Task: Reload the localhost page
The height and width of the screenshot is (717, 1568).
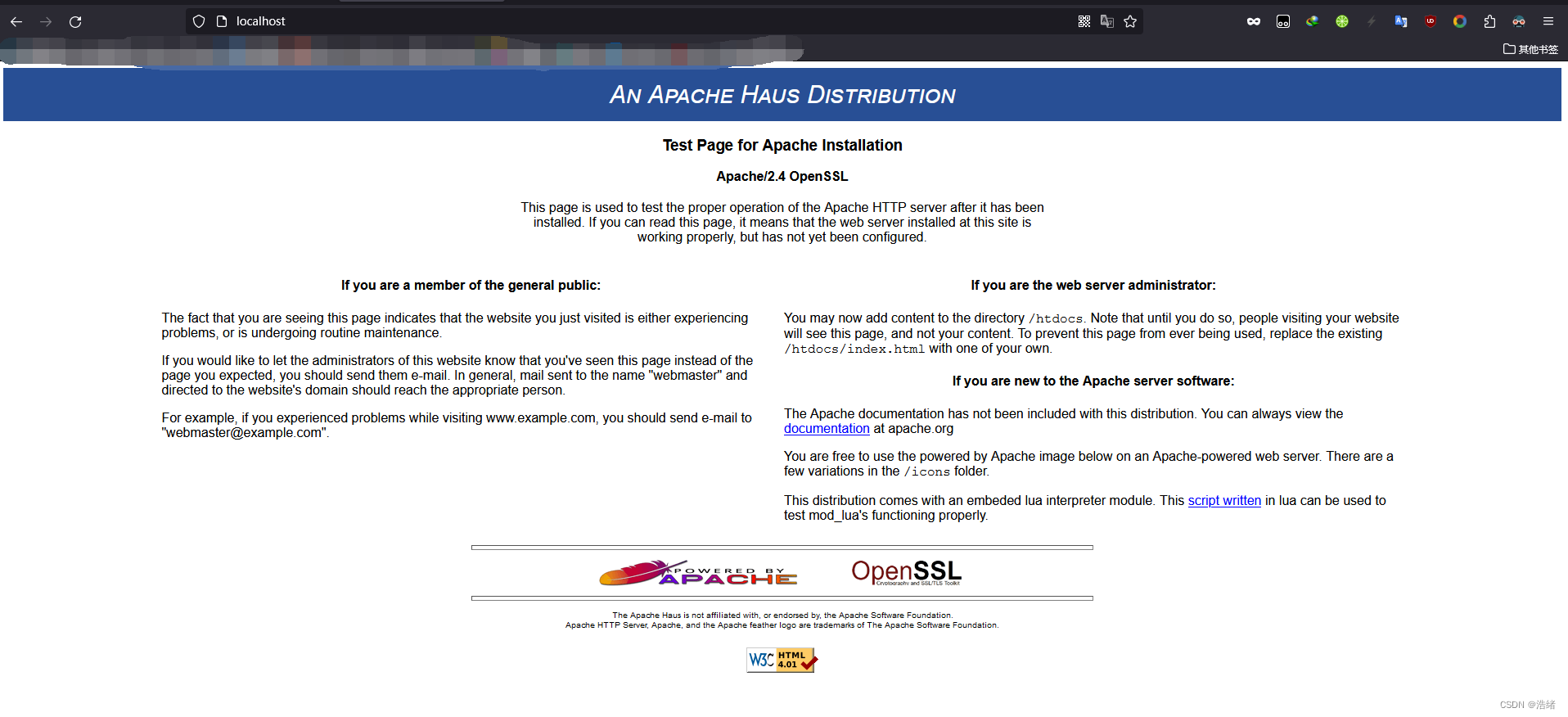Action: [75, 22]
